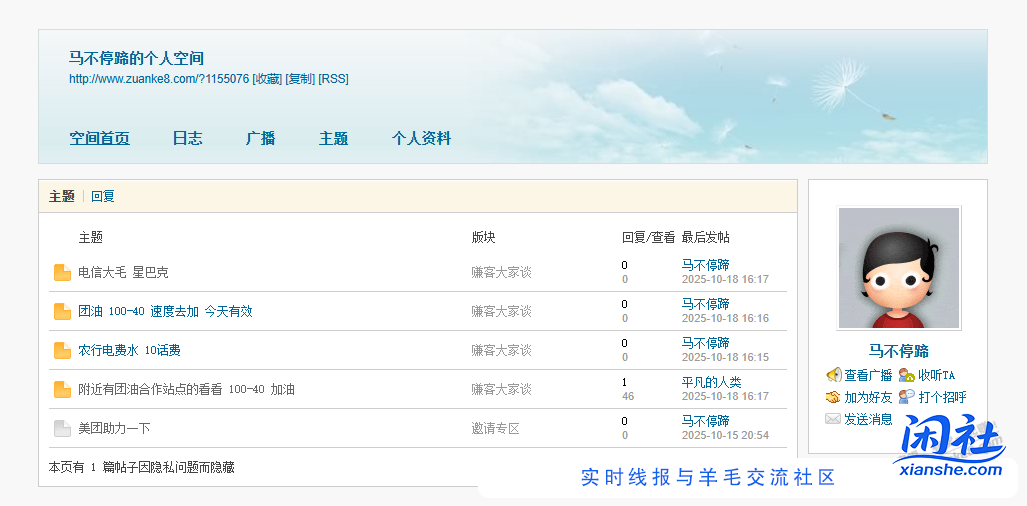Click the megaphone icon for 查看广播
Viewport: 1027px width, 506px height.
click(834, 375)
